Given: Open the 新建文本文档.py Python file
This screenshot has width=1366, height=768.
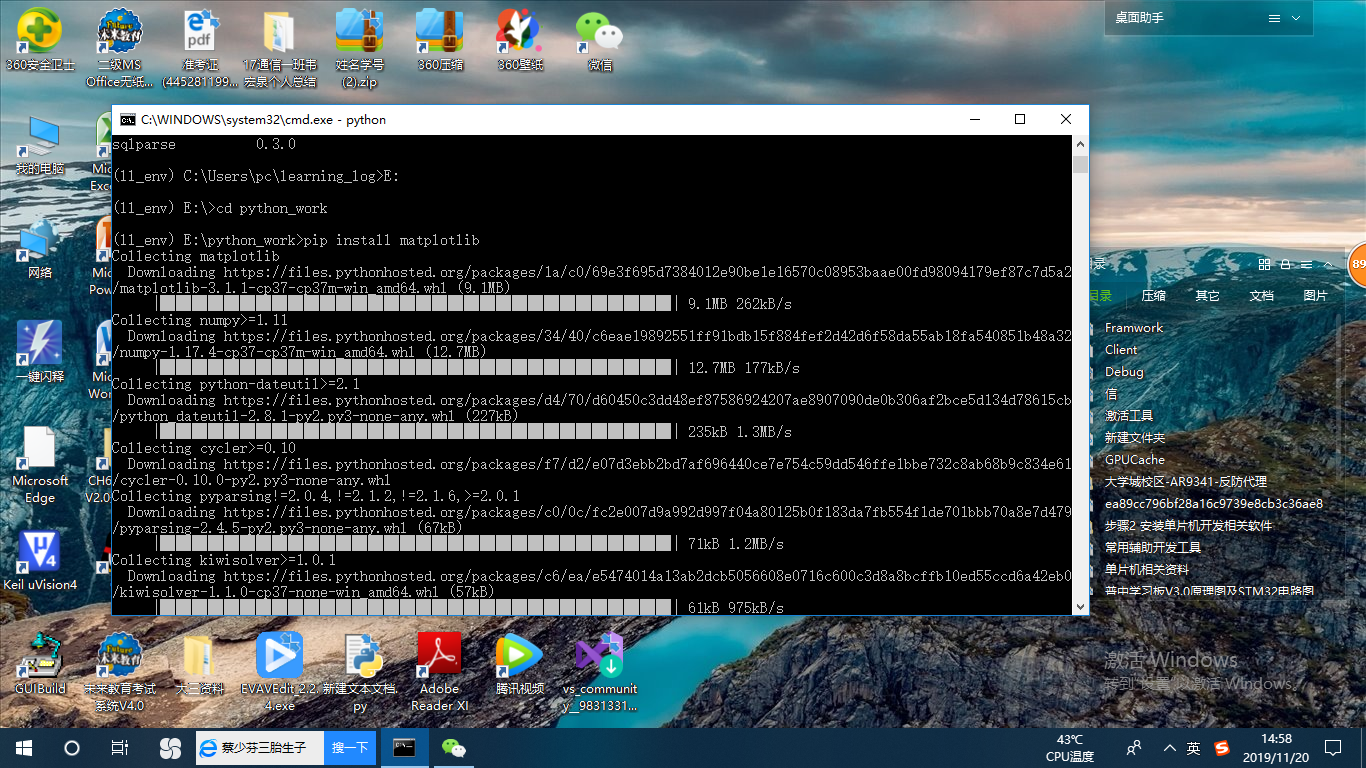Looking at the screenshot, I should point(360,672).
